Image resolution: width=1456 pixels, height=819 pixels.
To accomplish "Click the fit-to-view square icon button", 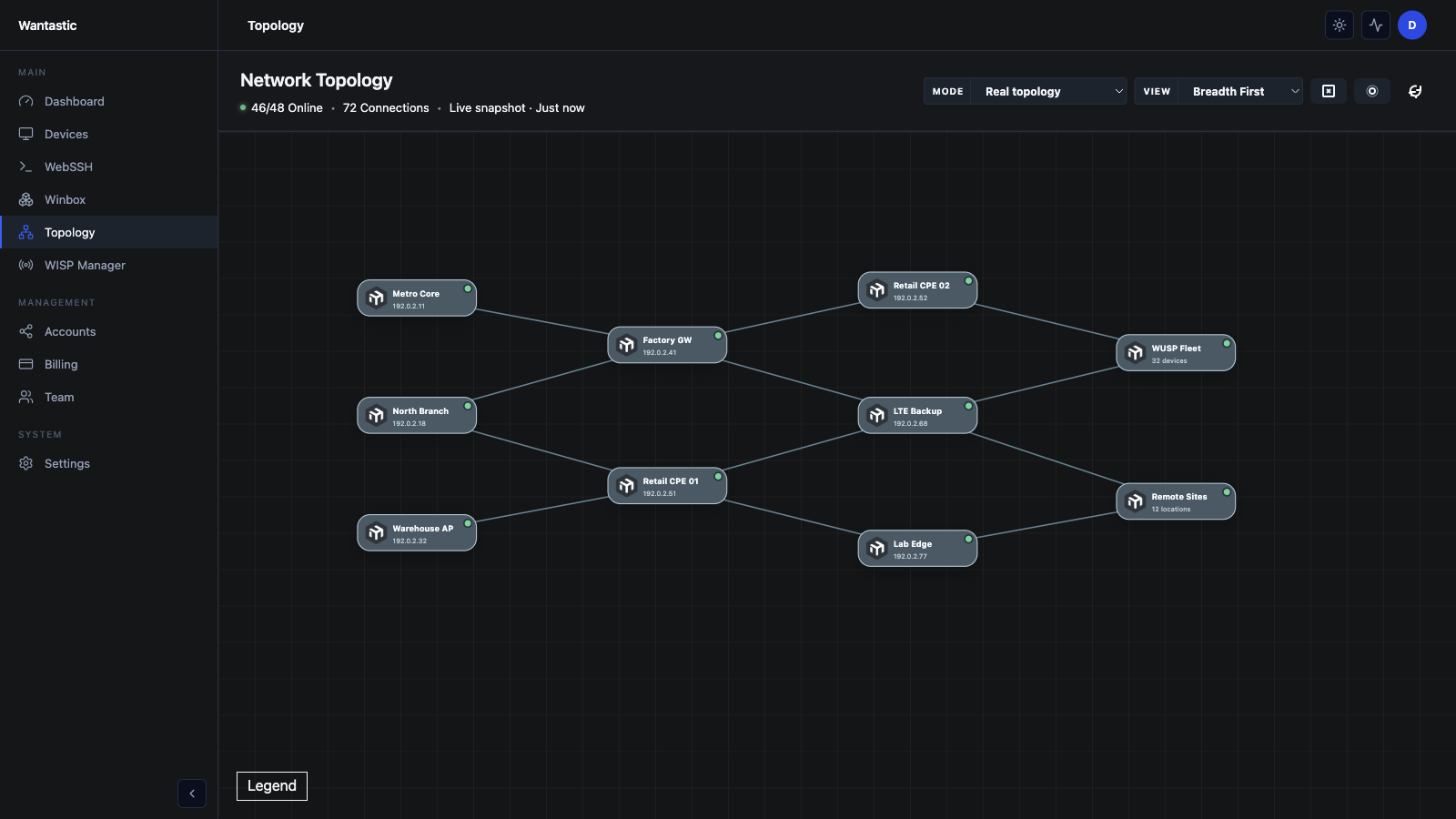I will coord(1329,91).
